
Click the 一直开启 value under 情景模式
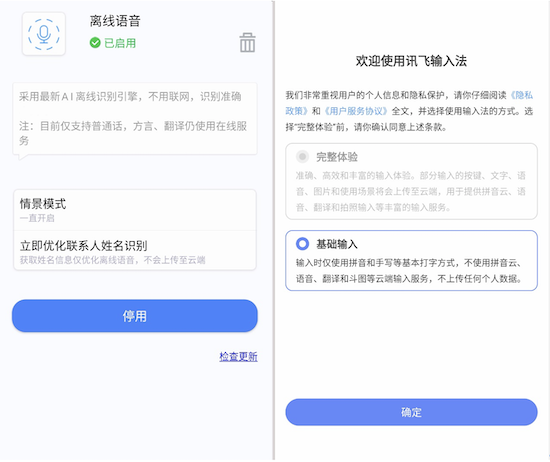click(37, 218)
